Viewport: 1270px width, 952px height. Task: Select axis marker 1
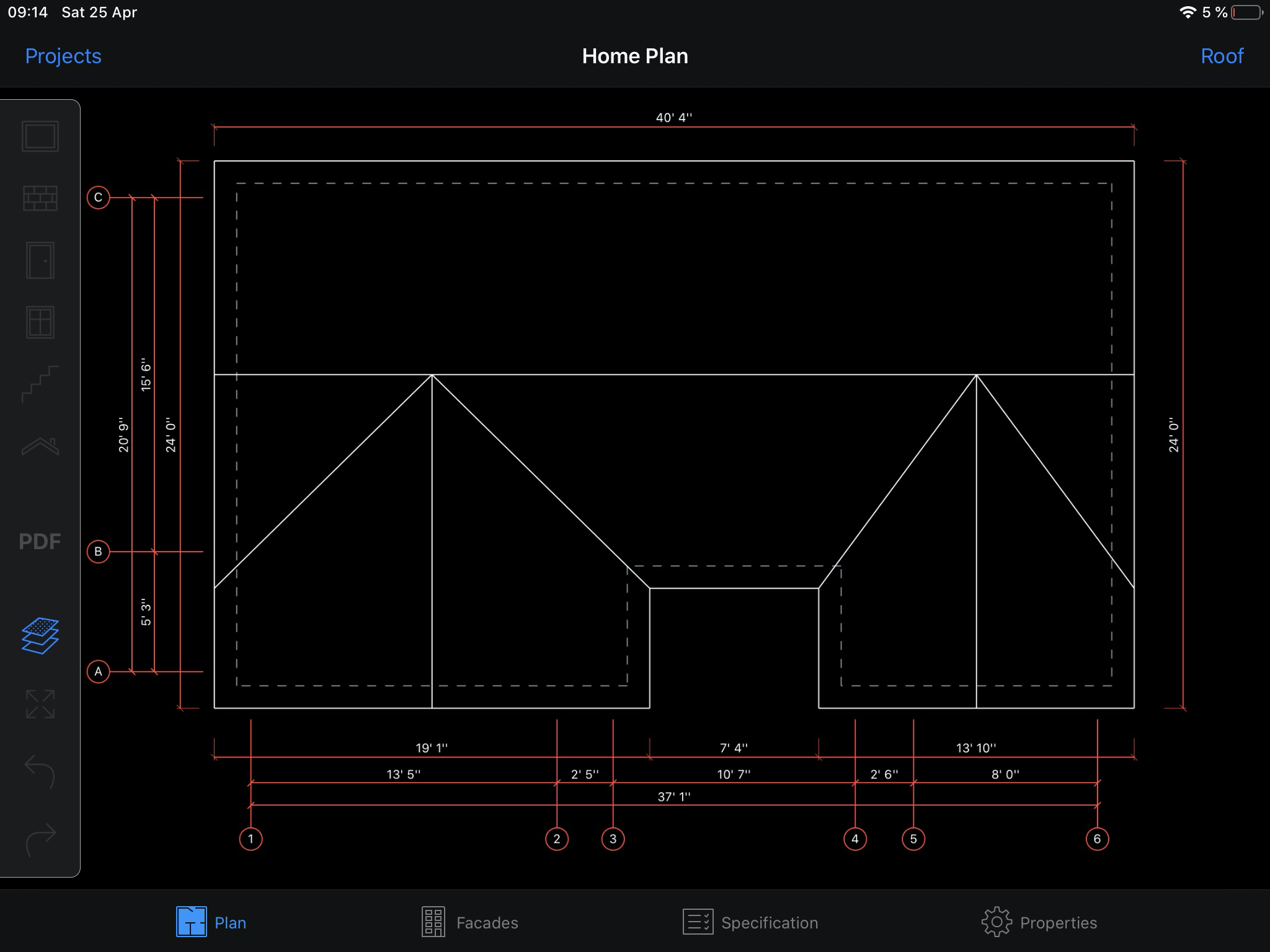click(x=251, y=839)
